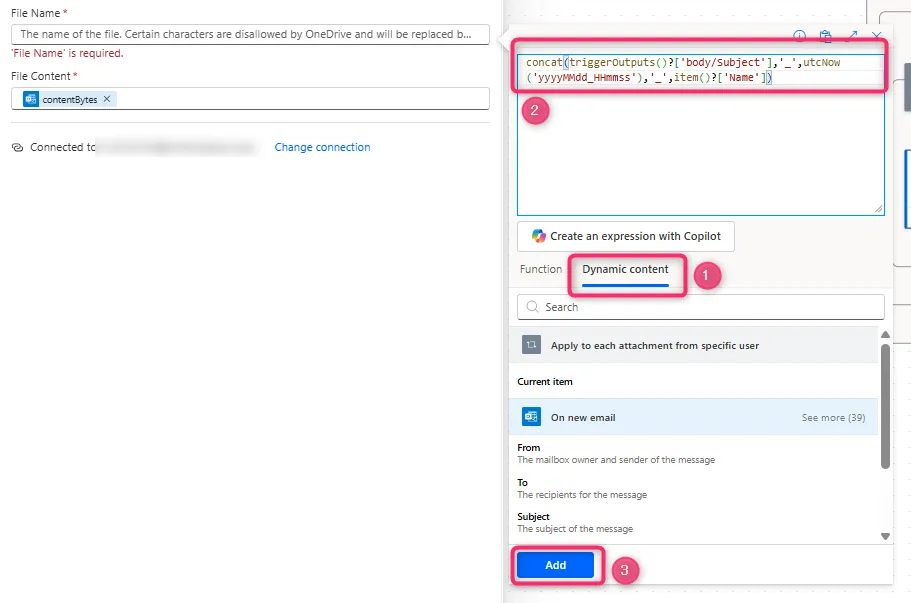This screenshot has height=603, width=911.
Task: Expand See more (39) for On new email
Action: 833,417
